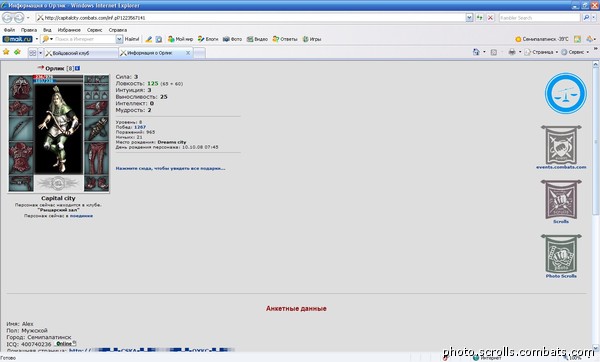Viewport: 600px width, 362px height.
Task: Click the Rambler Search input field
Action: [x=539, y=18]
